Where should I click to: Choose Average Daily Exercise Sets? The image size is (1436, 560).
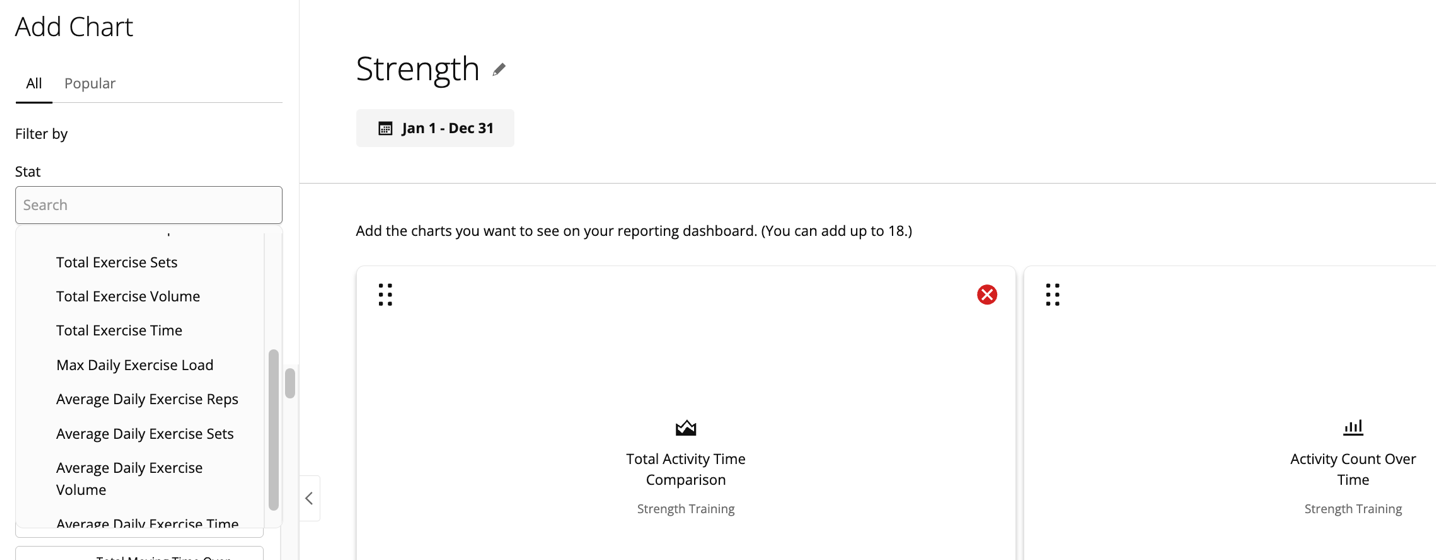(x=145, y=433)
